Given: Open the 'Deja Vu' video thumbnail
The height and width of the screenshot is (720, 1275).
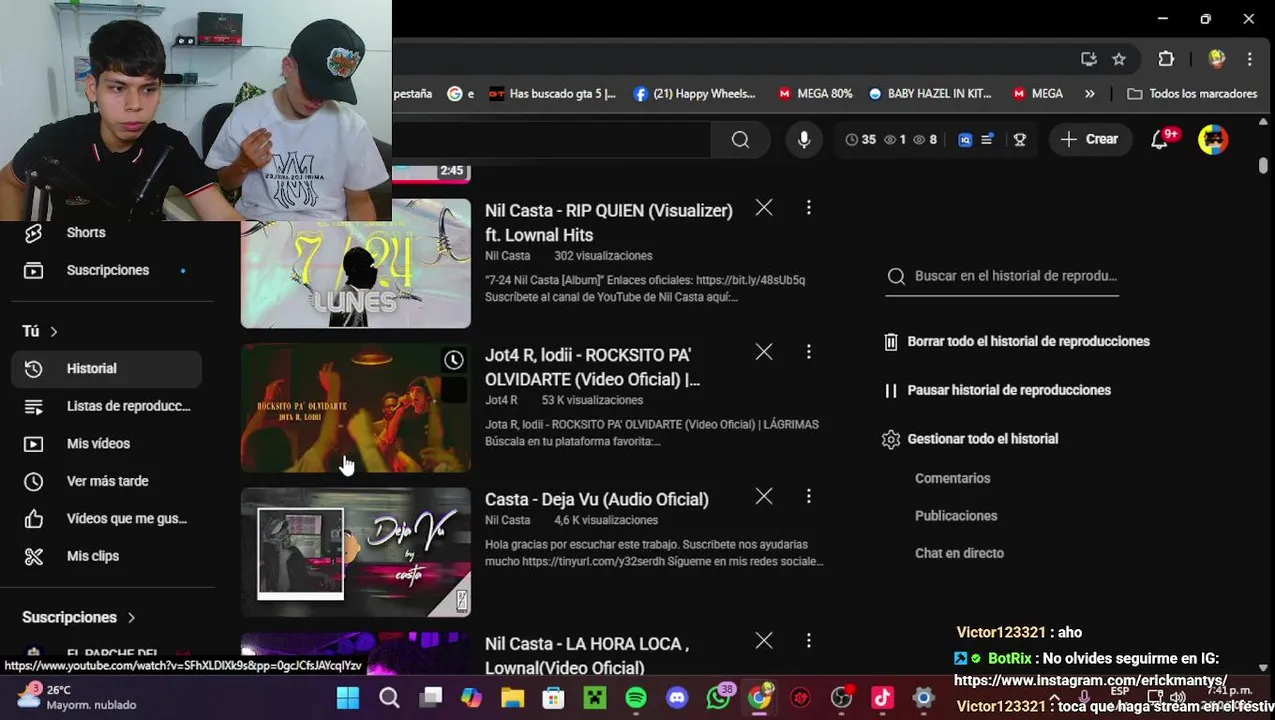Looking at the screenshot, I should [355, 552].
